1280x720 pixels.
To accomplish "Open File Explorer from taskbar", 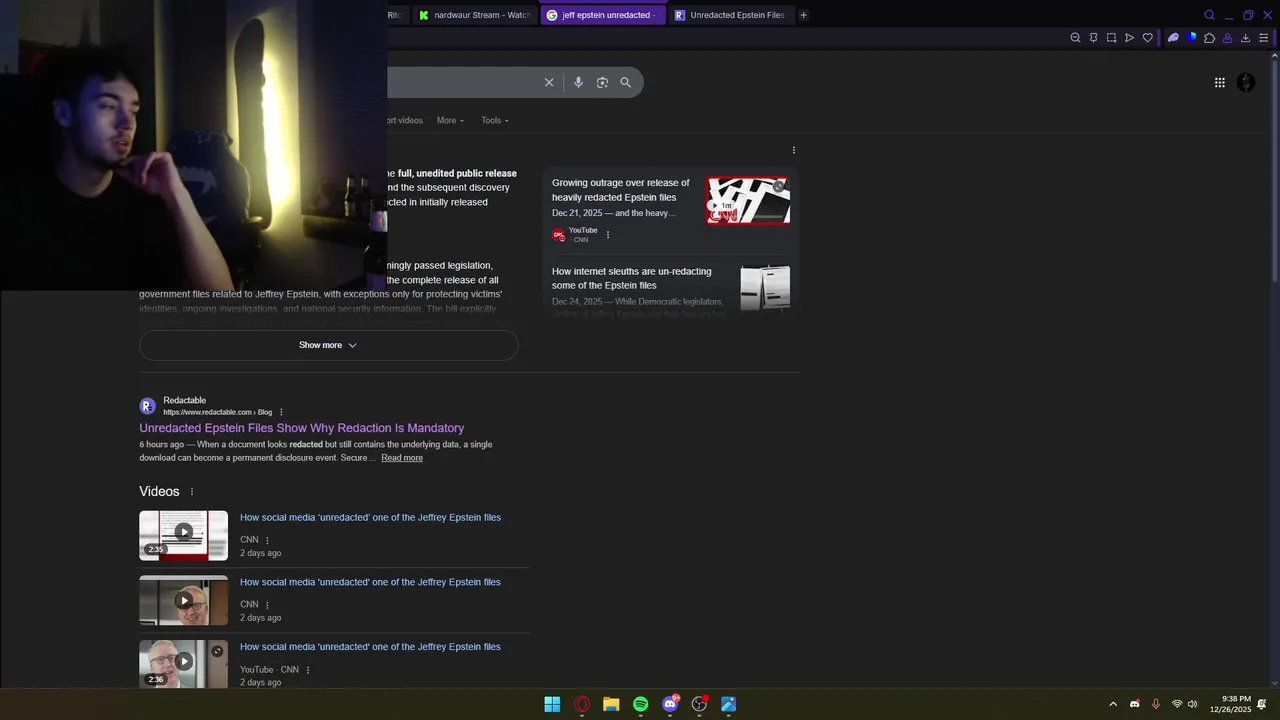I will point(611,704).
